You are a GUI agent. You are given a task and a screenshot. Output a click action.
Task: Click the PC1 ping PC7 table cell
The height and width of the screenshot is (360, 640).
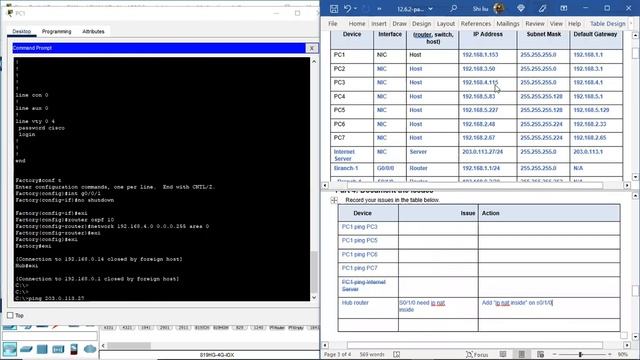368,268
